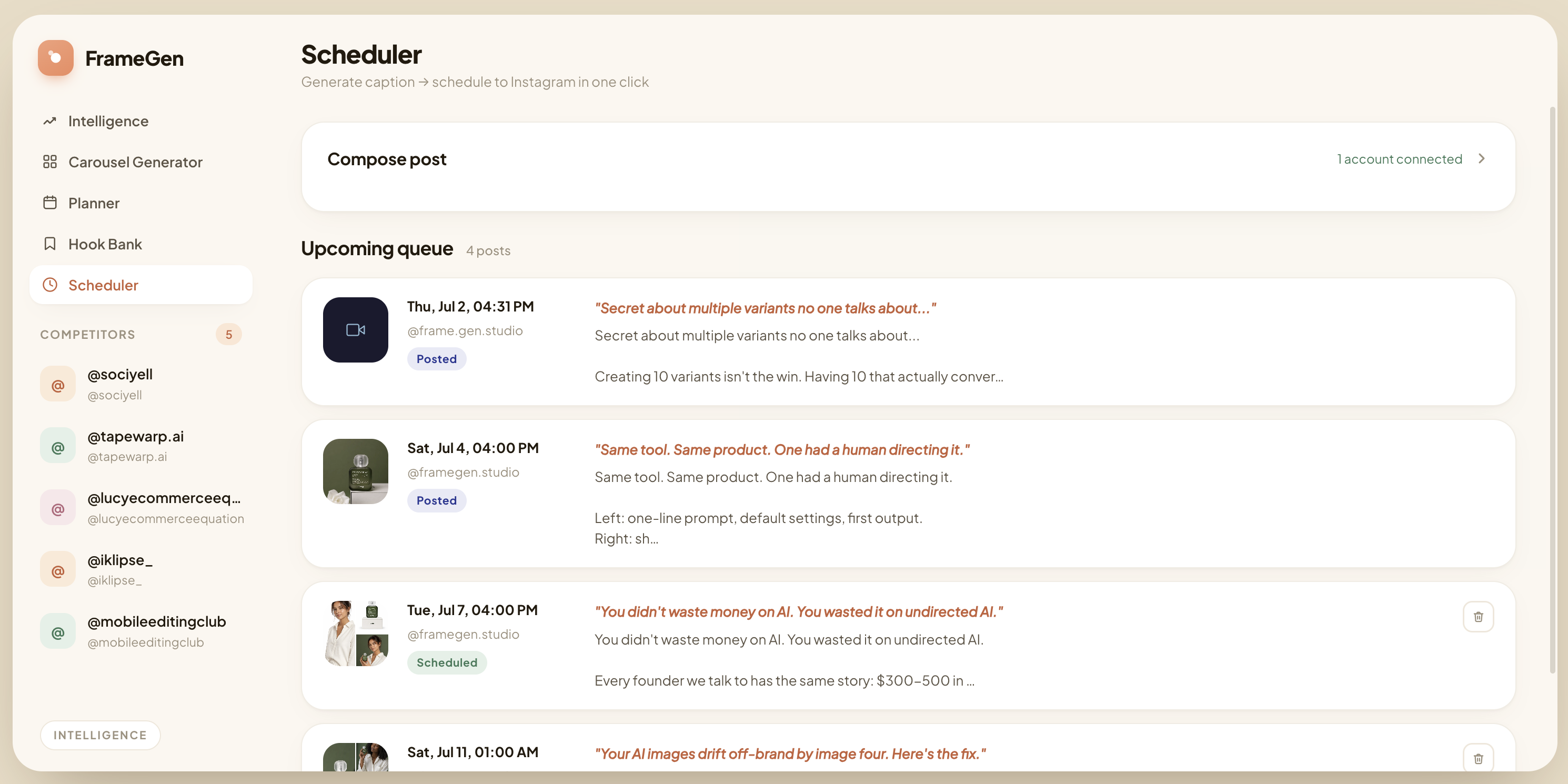Screen dimensions: 1568x784
Task: Go to Carousel Generator
Action: (x=140, y=162)
